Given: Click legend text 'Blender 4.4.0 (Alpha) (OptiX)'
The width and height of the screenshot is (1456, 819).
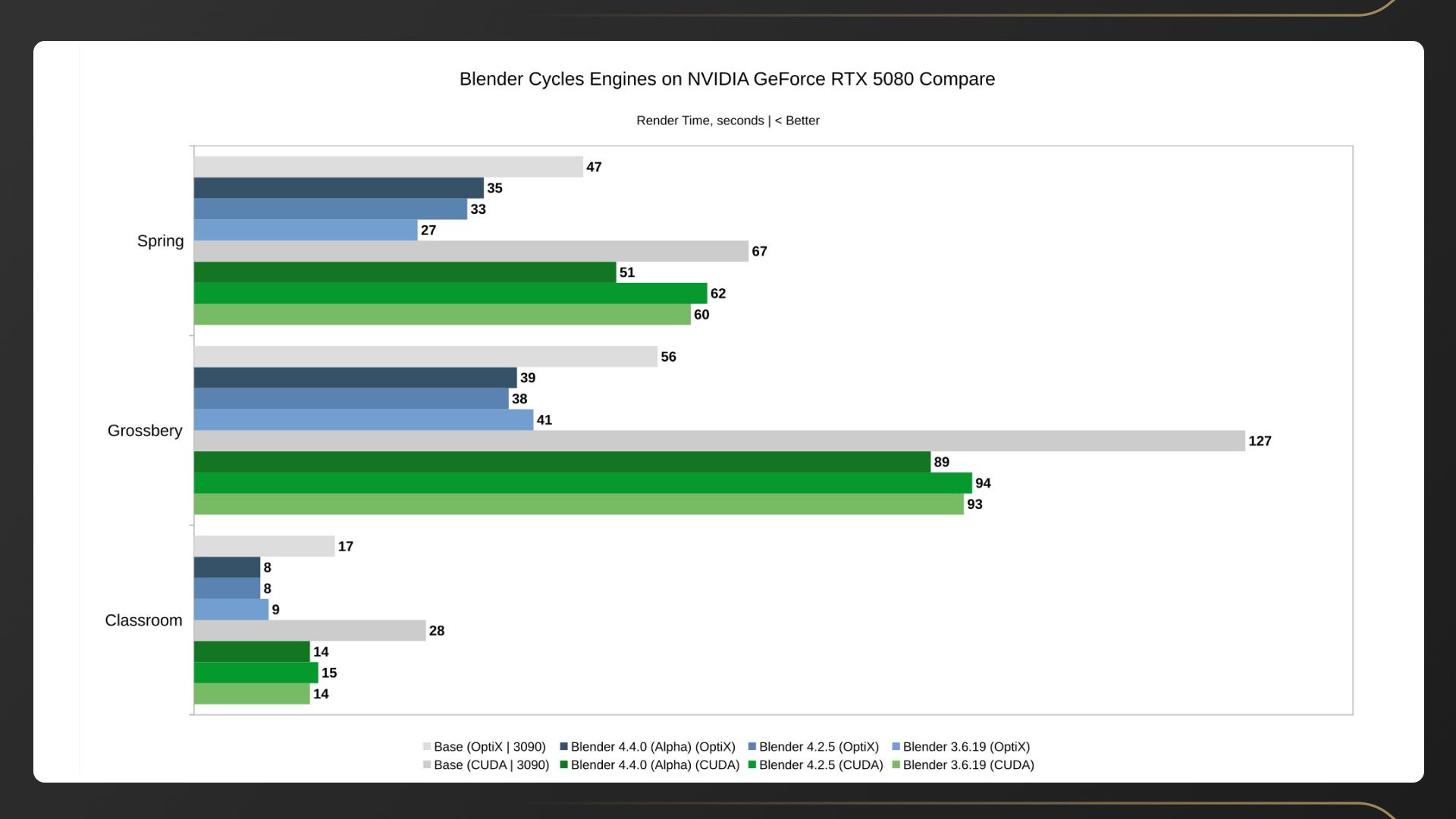Looking at the screenshot, I should coord(653,747).
